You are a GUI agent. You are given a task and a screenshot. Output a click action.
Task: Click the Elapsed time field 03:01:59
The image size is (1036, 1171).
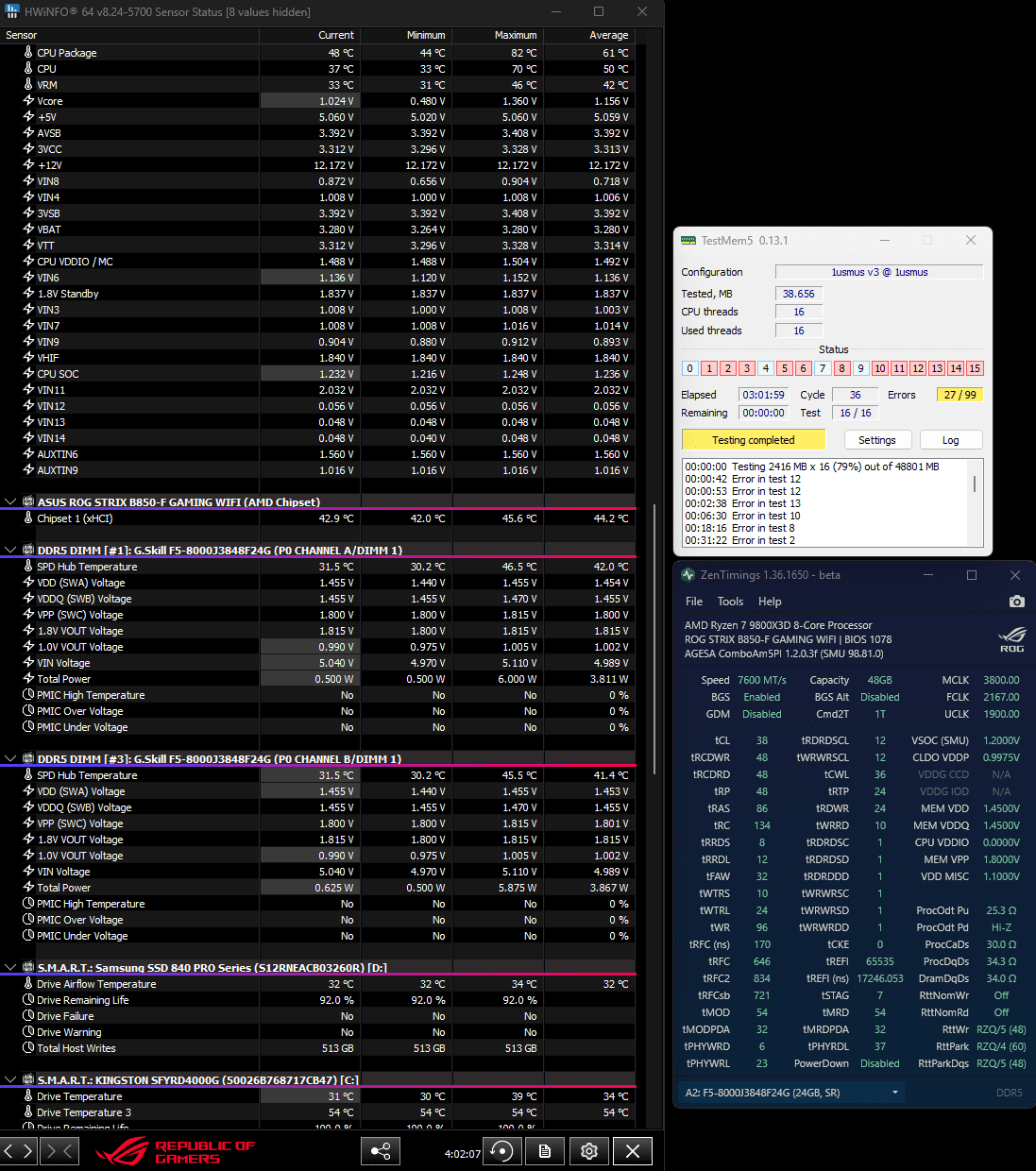764,395
